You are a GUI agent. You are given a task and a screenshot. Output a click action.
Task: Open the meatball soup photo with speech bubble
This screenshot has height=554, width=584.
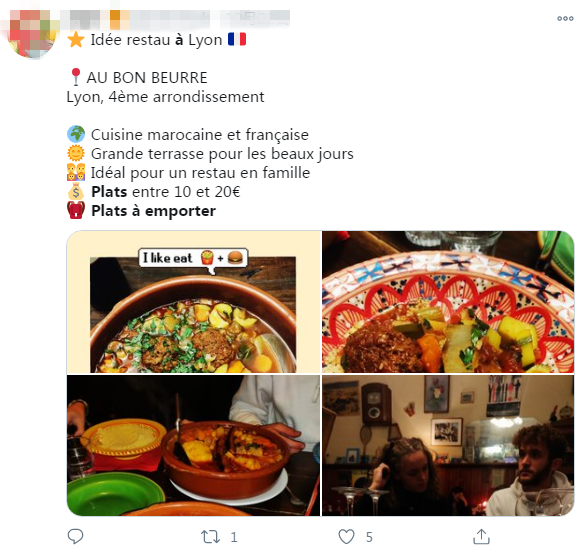(194, 302)
